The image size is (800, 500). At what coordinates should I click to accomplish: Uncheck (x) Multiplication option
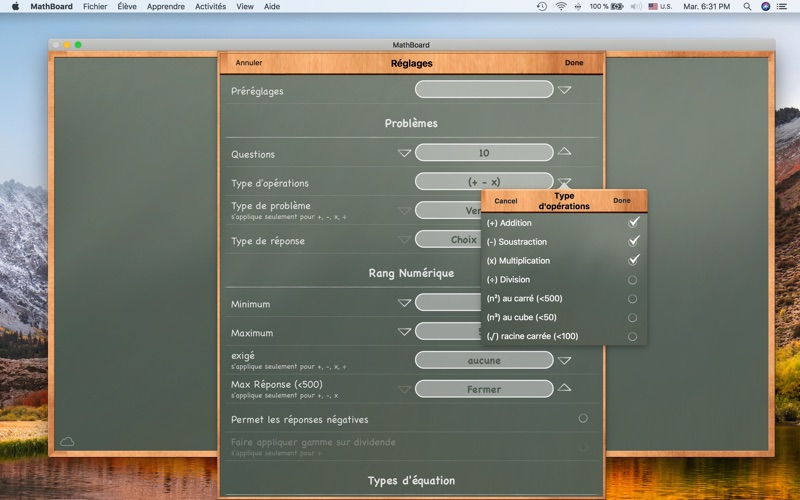(x=633, y=260)
